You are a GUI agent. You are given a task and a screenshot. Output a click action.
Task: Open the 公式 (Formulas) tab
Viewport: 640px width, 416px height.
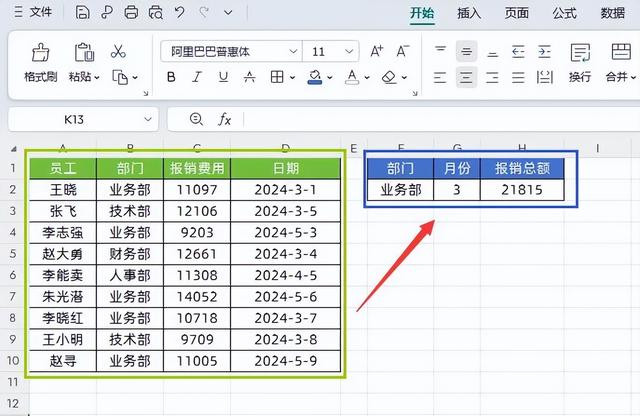pos(564,13)
